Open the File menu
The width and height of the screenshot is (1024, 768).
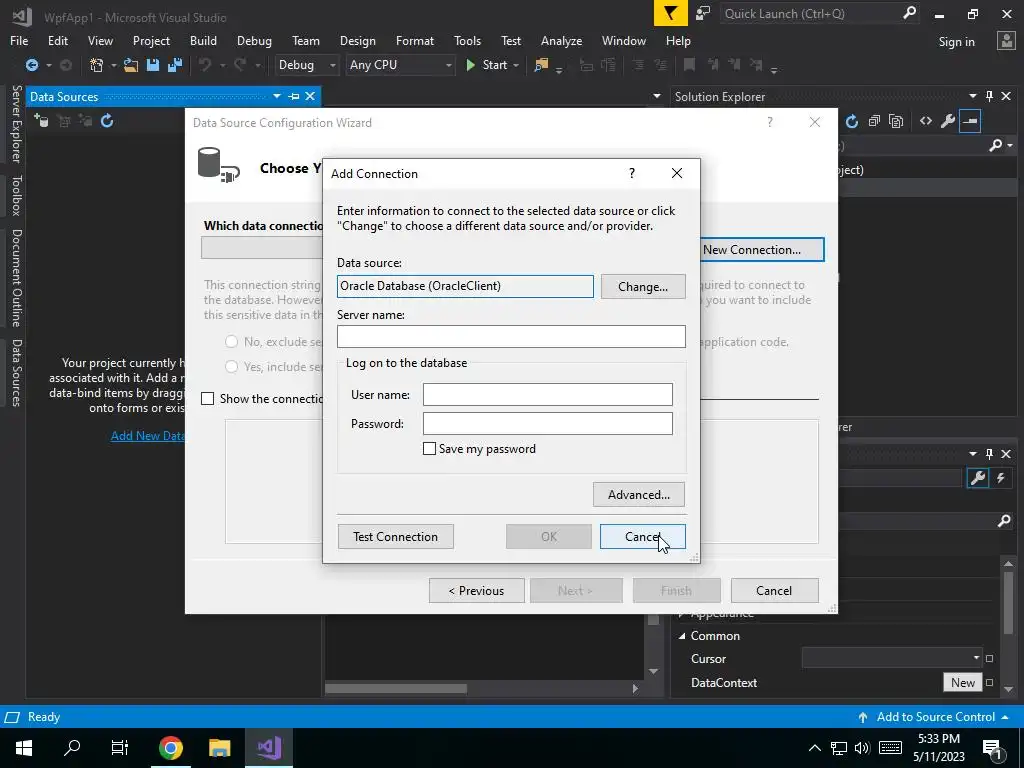19,40
